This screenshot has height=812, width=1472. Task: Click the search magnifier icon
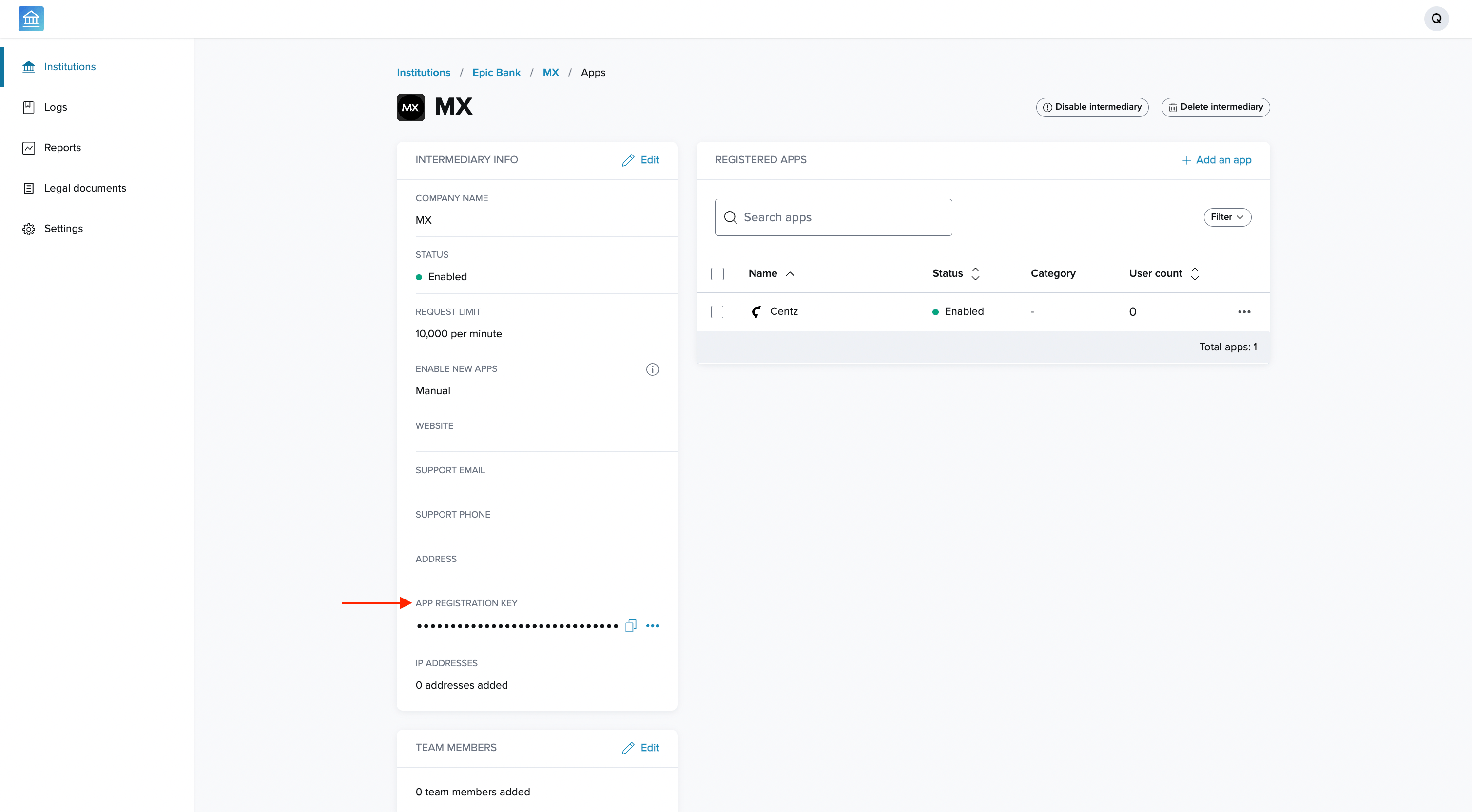(730, 217)
